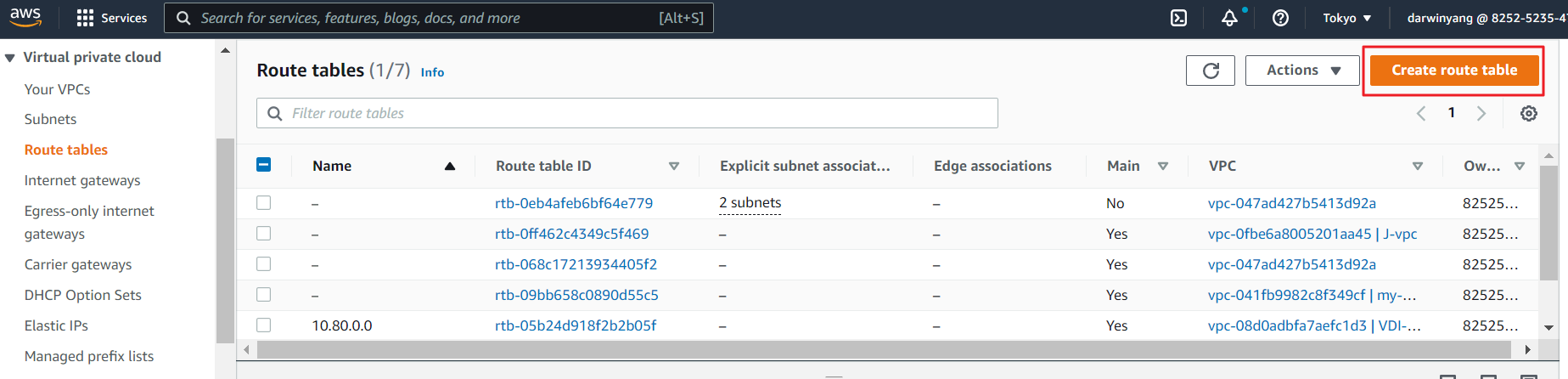This screenshot has width=1568, height=379.
Task: Navigate to Subnets in sidebar
Action: (50, 119)
